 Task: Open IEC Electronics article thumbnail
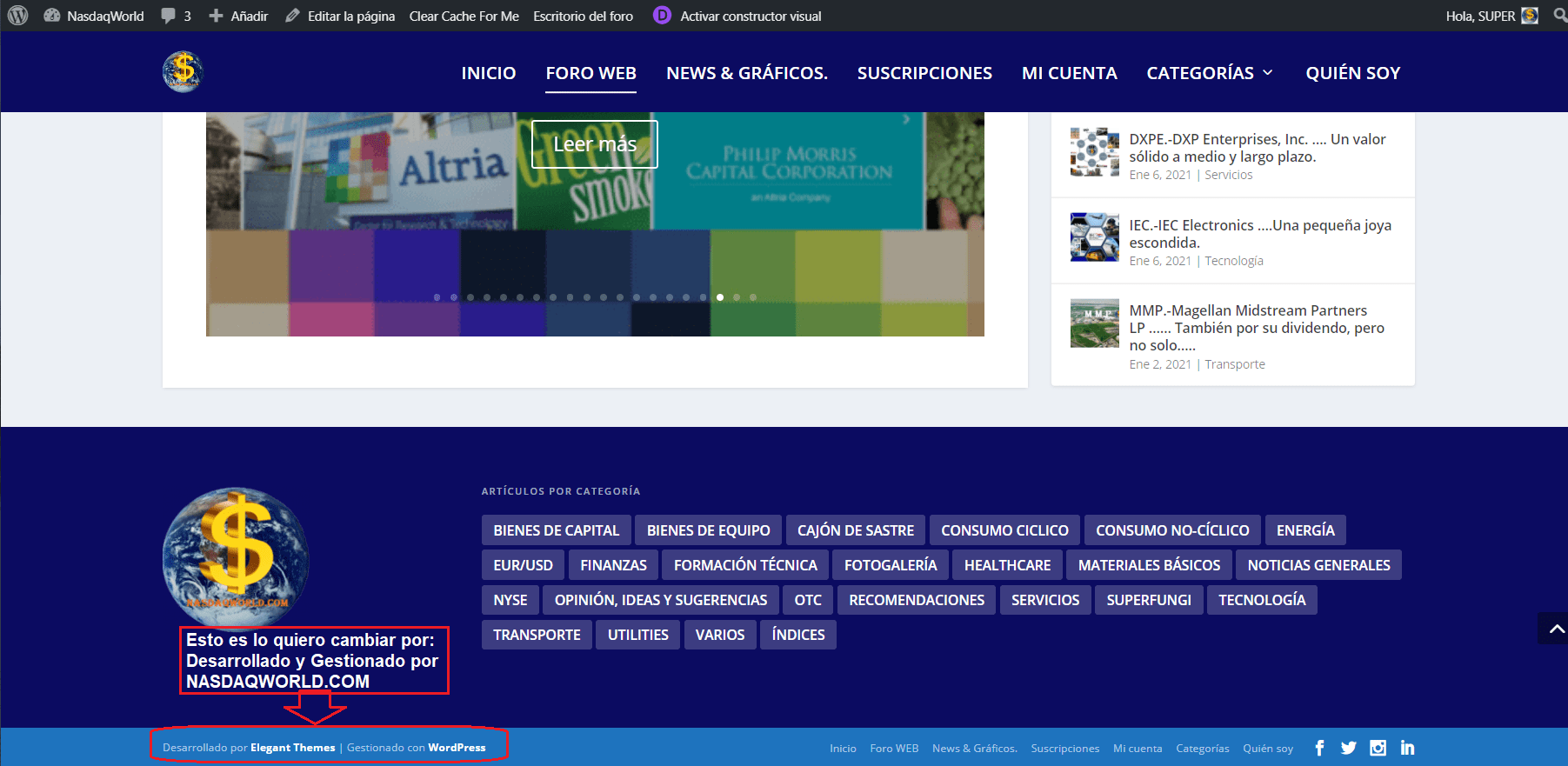[1095, 237]
